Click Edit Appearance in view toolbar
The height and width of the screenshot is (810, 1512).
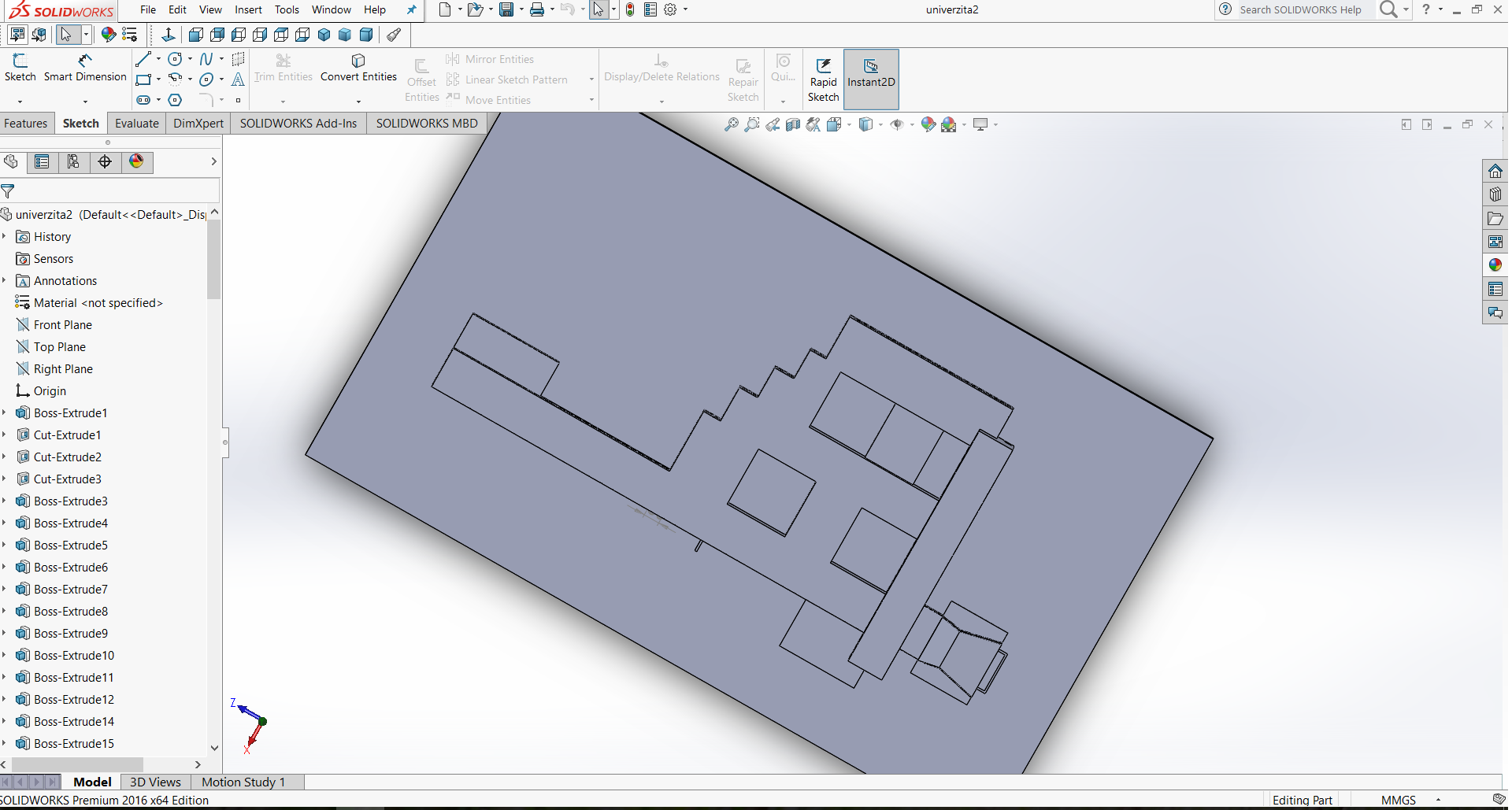click(x=928, y=124)
